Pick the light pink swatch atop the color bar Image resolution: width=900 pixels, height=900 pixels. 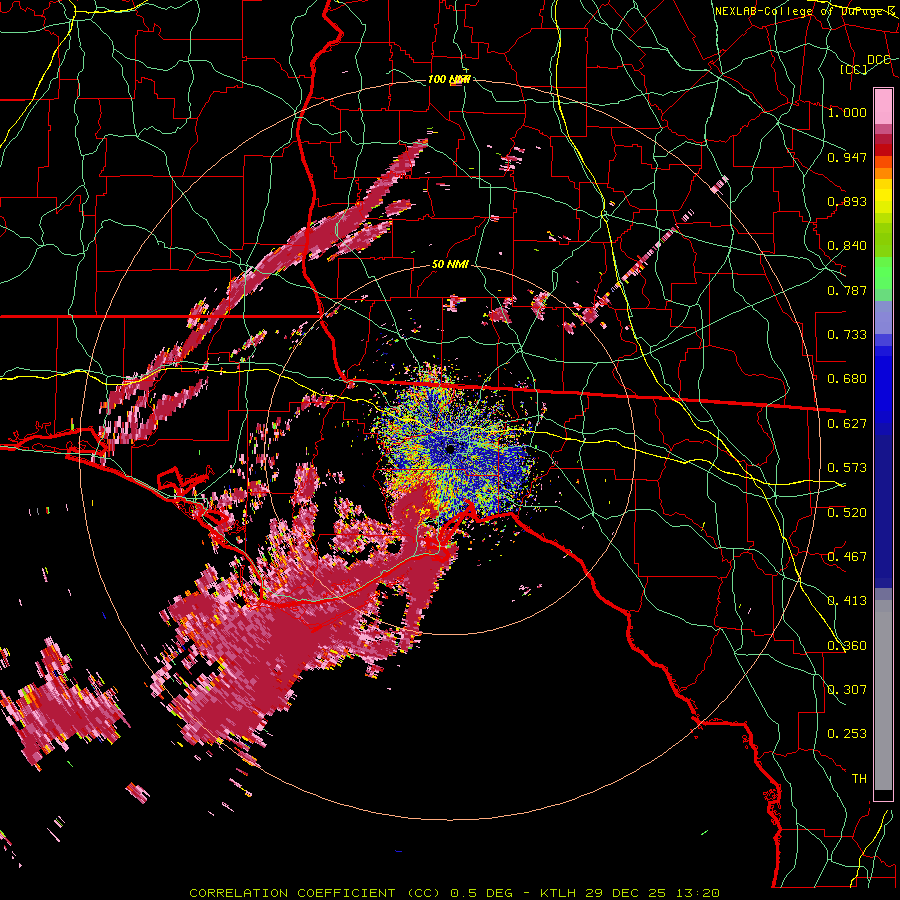tap(883, 106)
